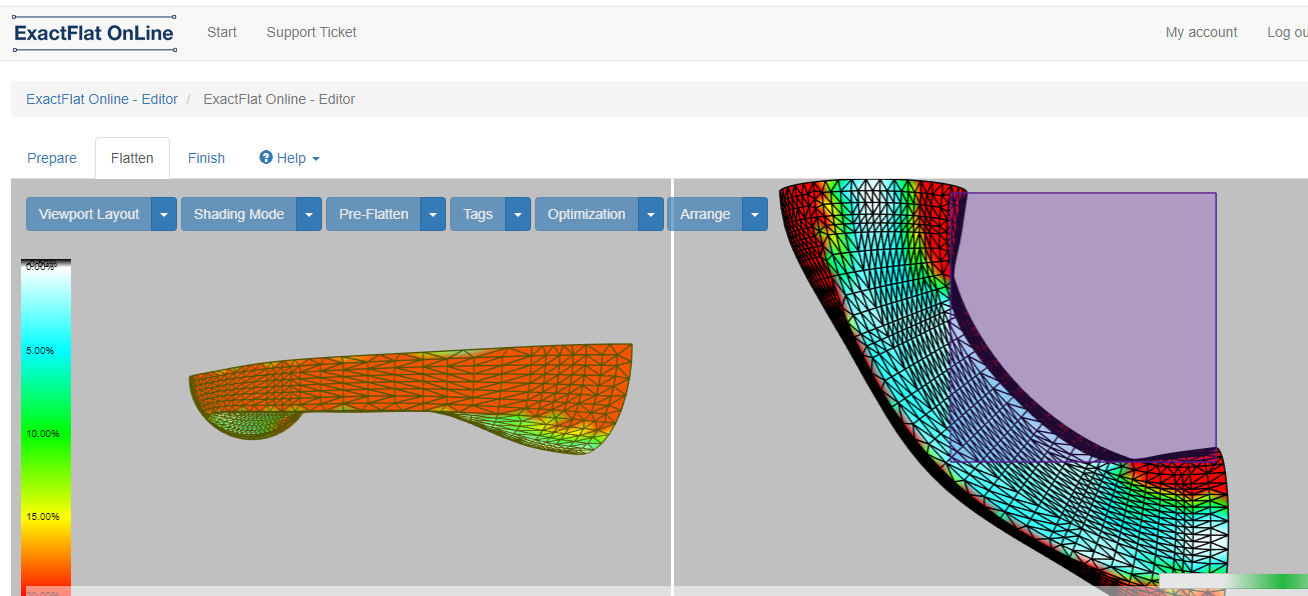Click the Viewport Layout button
The height and width of the screenshot is (596, 1308).
(x=89, y=214)
